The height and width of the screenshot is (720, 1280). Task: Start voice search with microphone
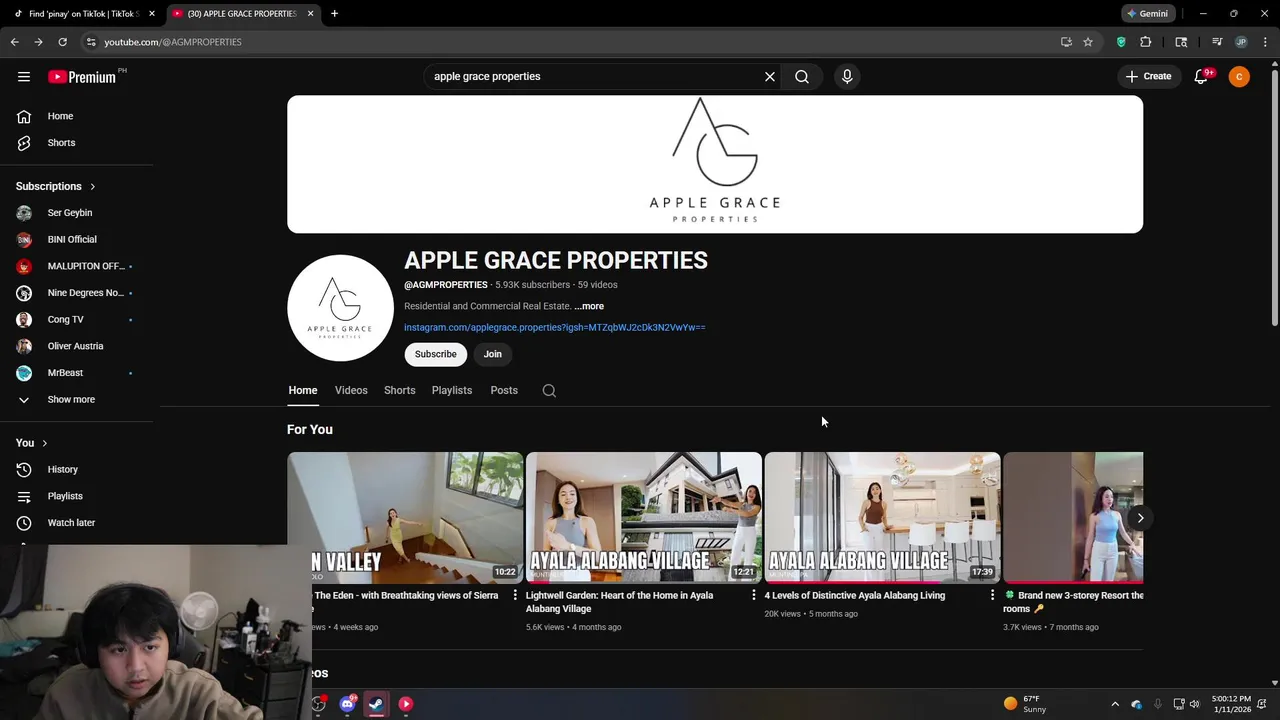tap(847, 77)
